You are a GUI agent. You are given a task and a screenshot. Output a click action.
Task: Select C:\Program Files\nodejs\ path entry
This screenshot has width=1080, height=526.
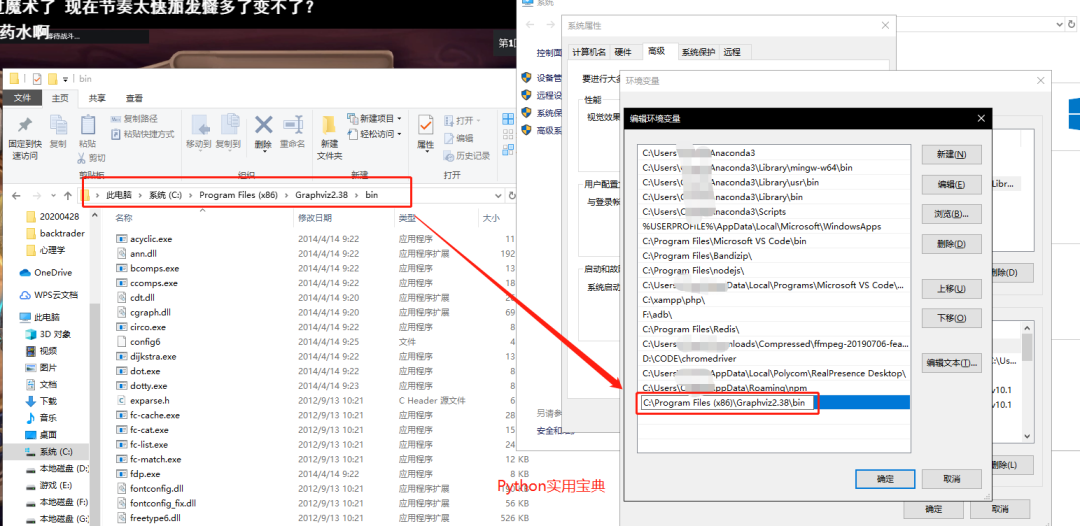click(774, 271)
